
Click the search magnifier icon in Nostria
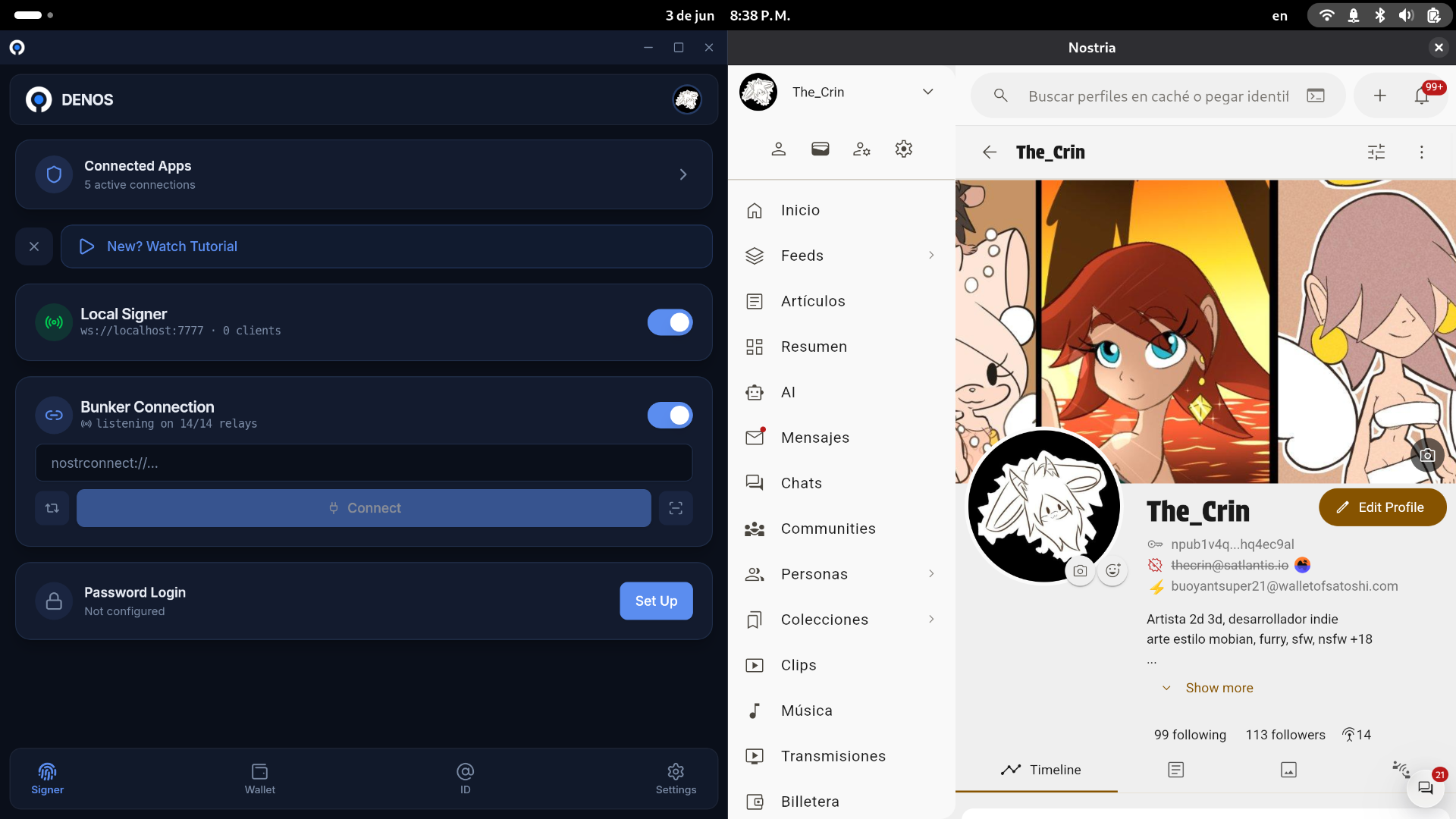click(1001, 96)
